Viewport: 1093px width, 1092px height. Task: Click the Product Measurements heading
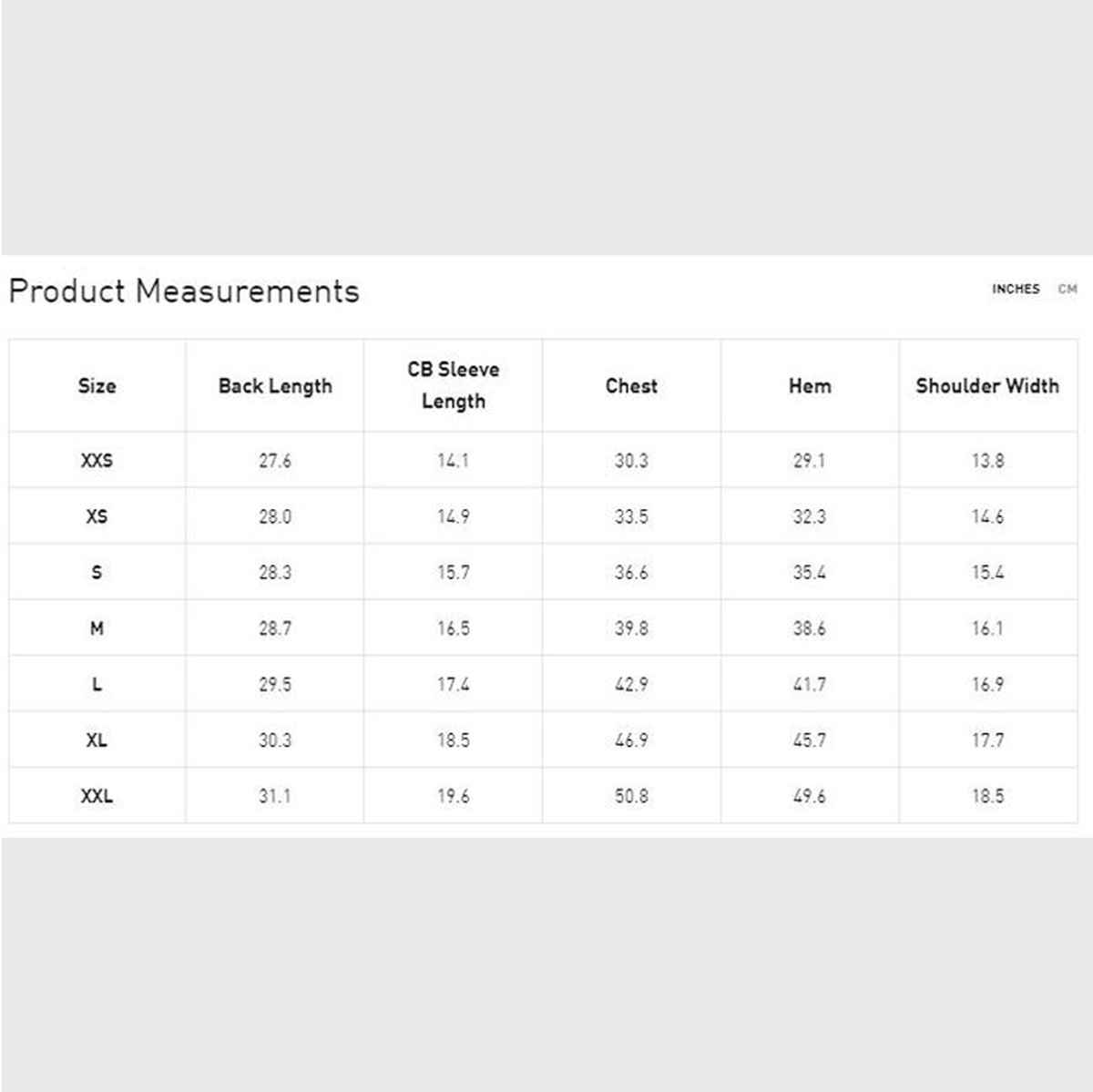184,291
